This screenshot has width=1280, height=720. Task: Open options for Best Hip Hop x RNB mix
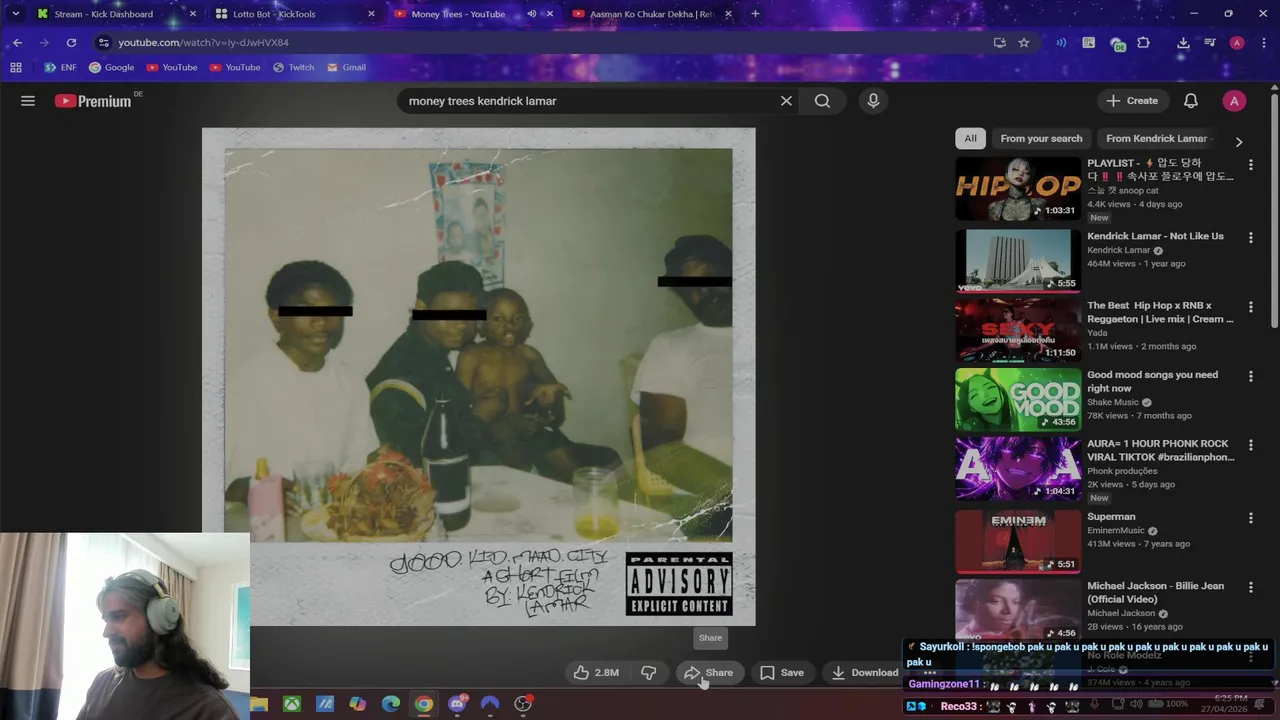pyautogui.click(x=1250, y=307)
